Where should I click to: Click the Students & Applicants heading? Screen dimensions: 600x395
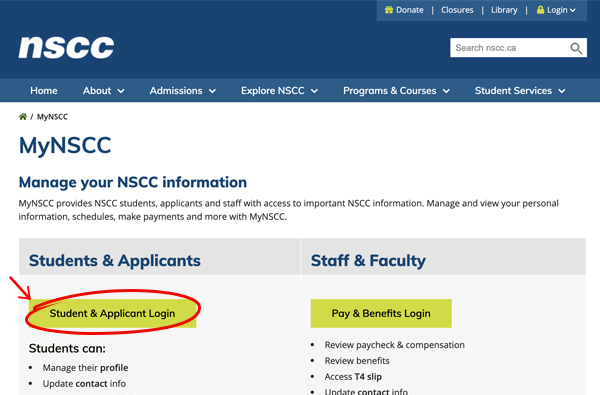(x=115, y=261)
